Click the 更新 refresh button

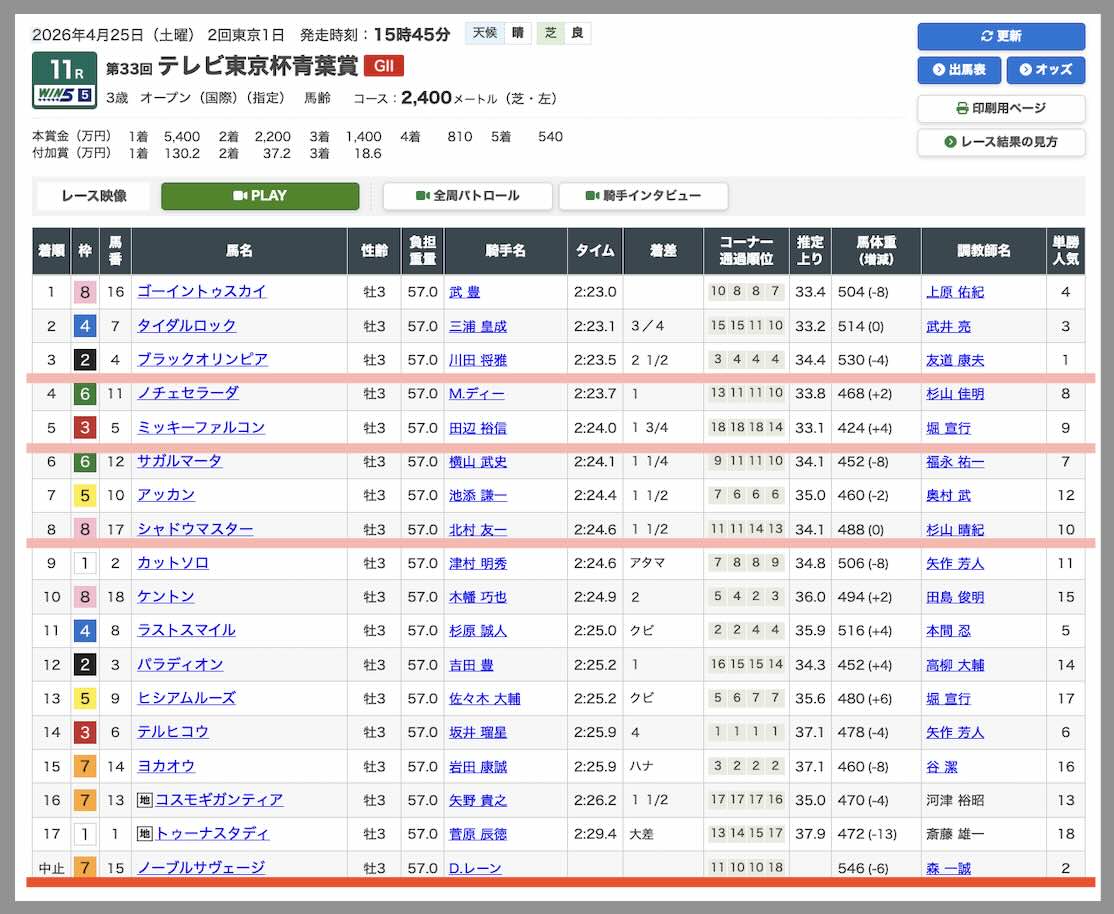1001,36
